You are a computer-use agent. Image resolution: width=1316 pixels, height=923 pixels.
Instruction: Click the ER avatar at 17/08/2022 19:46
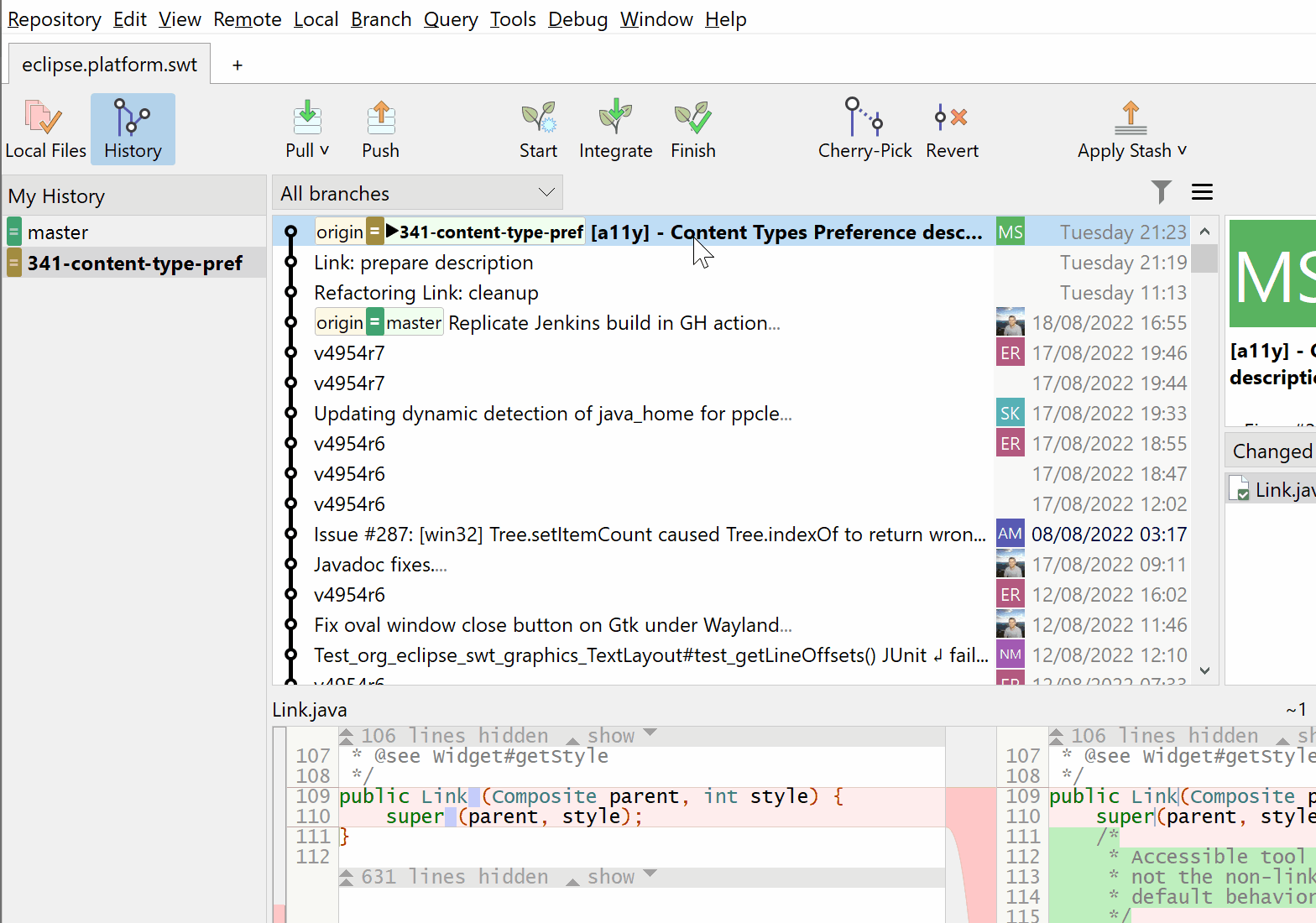[x=1010, y=352]
